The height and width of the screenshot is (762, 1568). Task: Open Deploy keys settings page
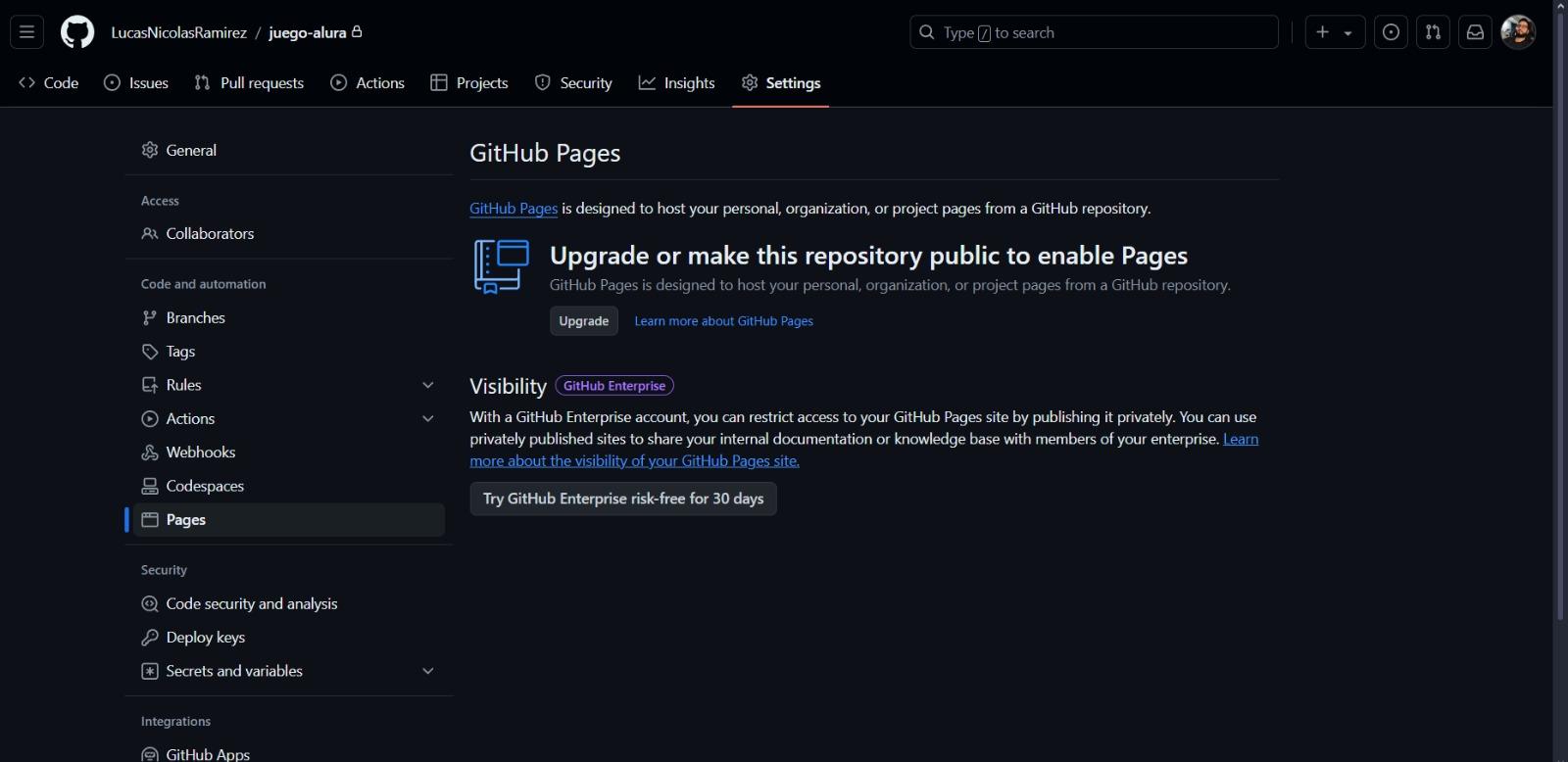pos(289,638)
